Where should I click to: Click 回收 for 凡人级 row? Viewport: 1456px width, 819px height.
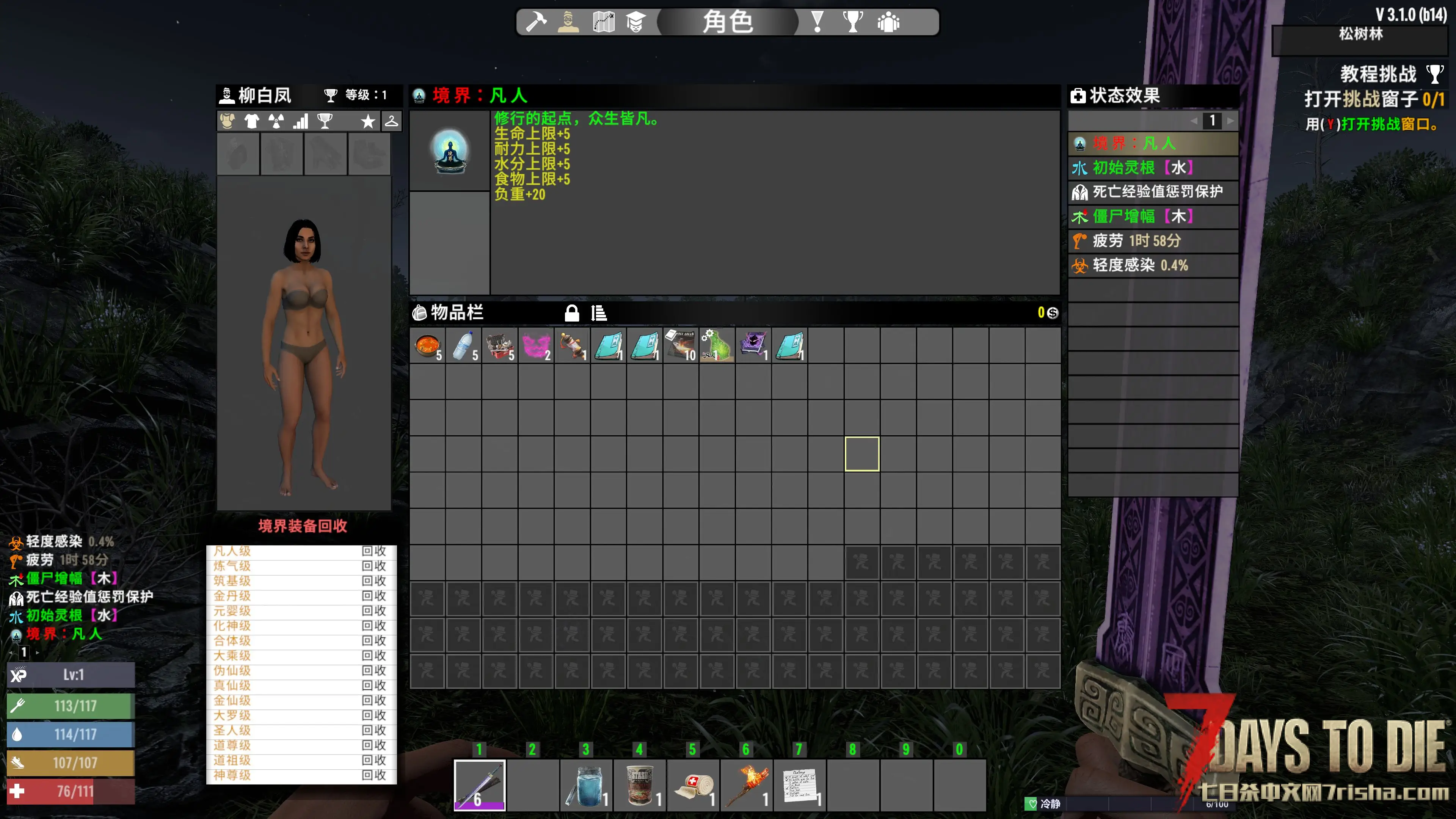coord(373,551)
